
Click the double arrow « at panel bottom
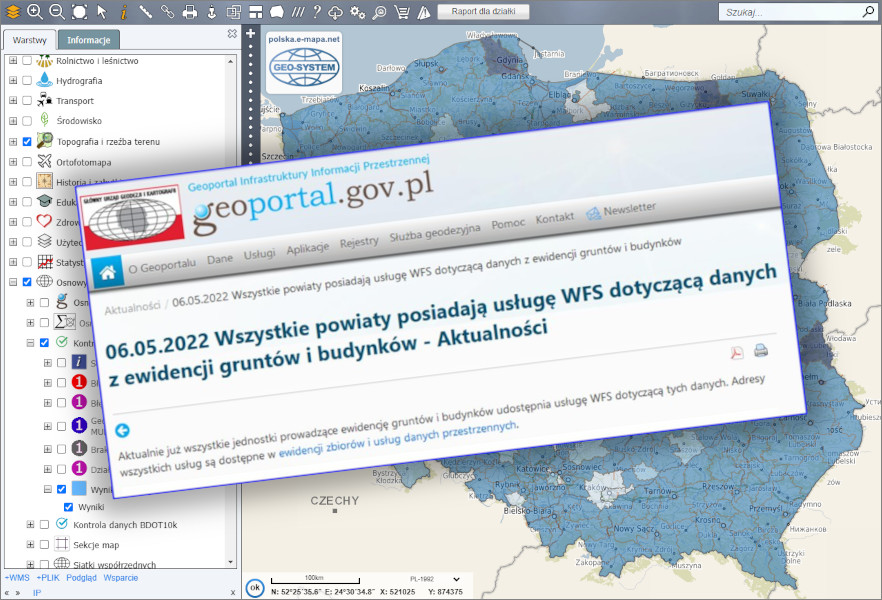pos(7,593)
